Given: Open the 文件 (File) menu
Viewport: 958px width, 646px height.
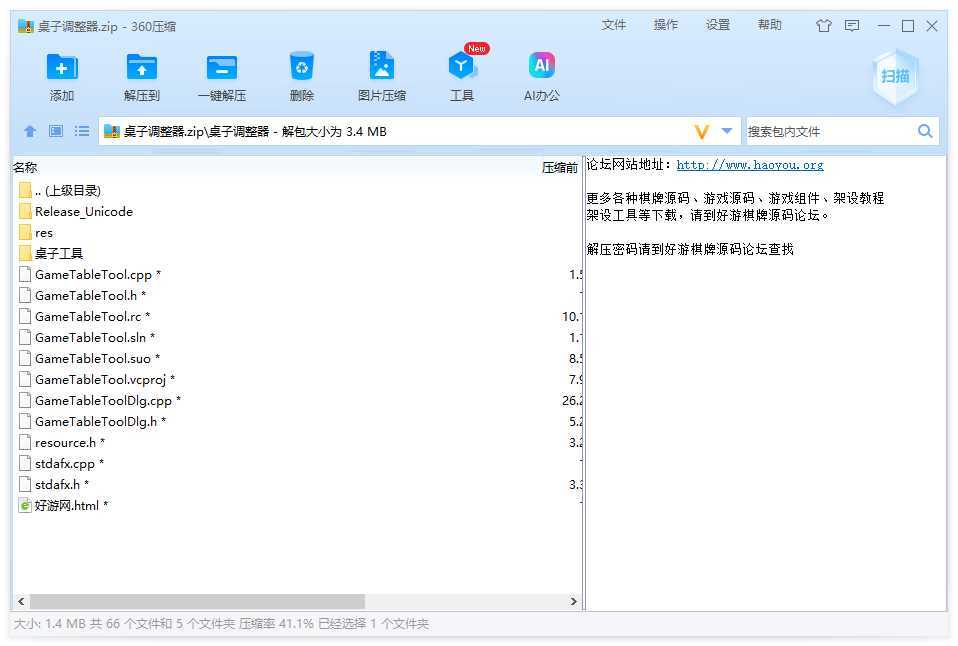Looking at the screenshot, I should [x=614, y=25].
